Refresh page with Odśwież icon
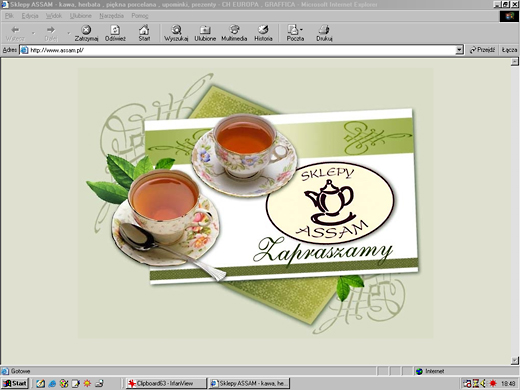The image size is (520, 390). [115, 30]
